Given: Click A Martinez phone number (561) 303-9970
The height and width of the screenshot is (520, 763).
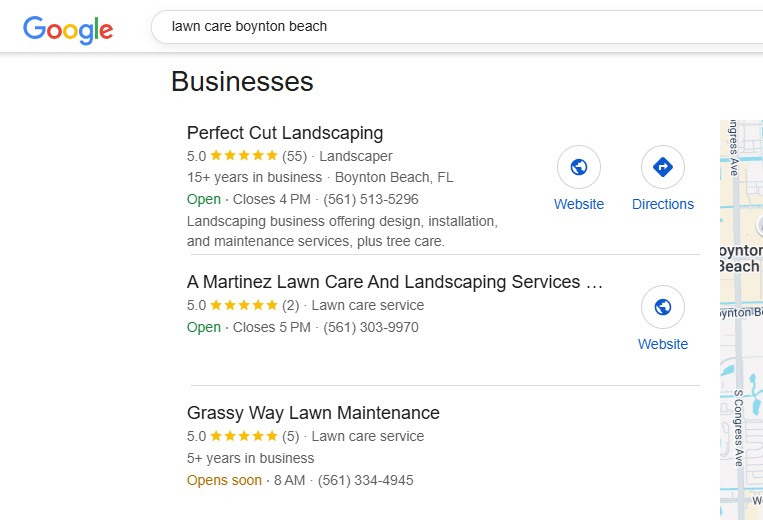Looking at the screenshot, I should (371, 327).
